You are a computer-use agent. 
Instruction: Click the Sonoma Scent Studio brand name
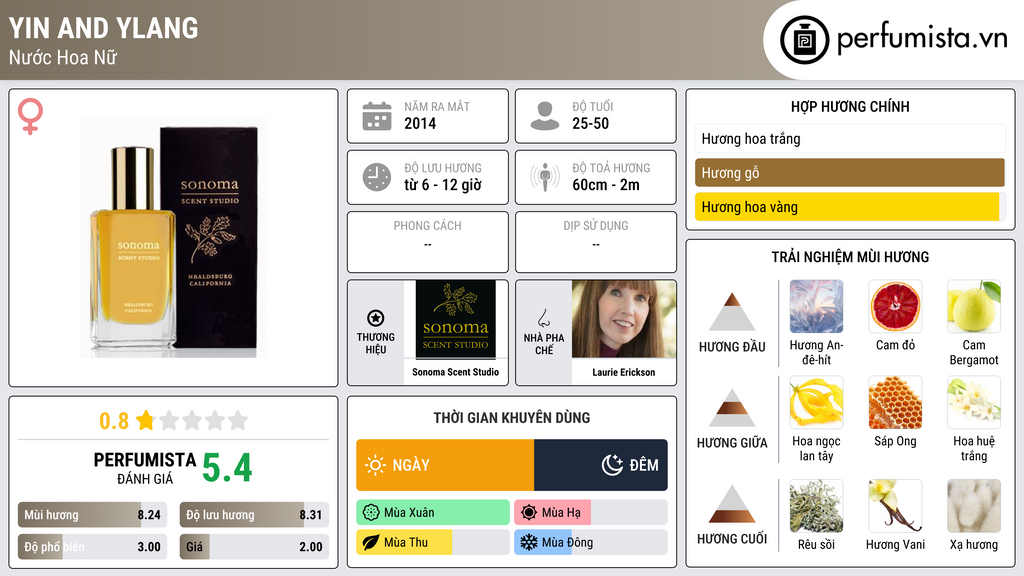tap(455, 372)
